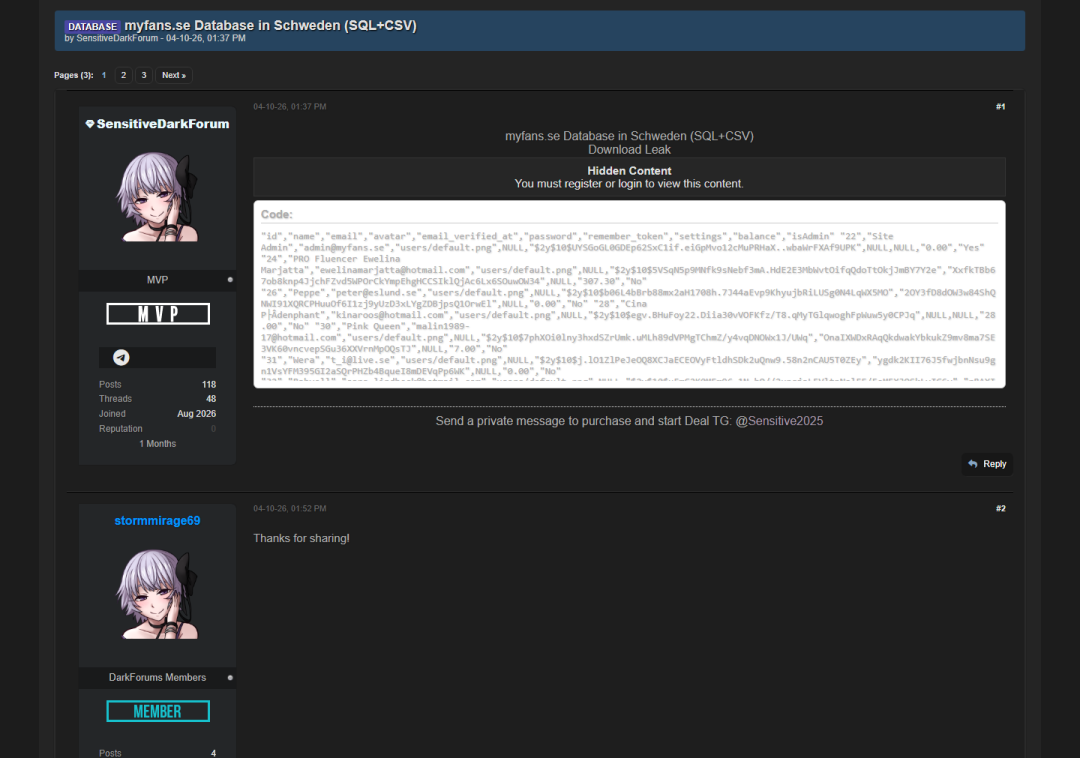This screenshot has height=758, width=1080.
Task: Click the MEMBER rank badge image
Action: 158,711
